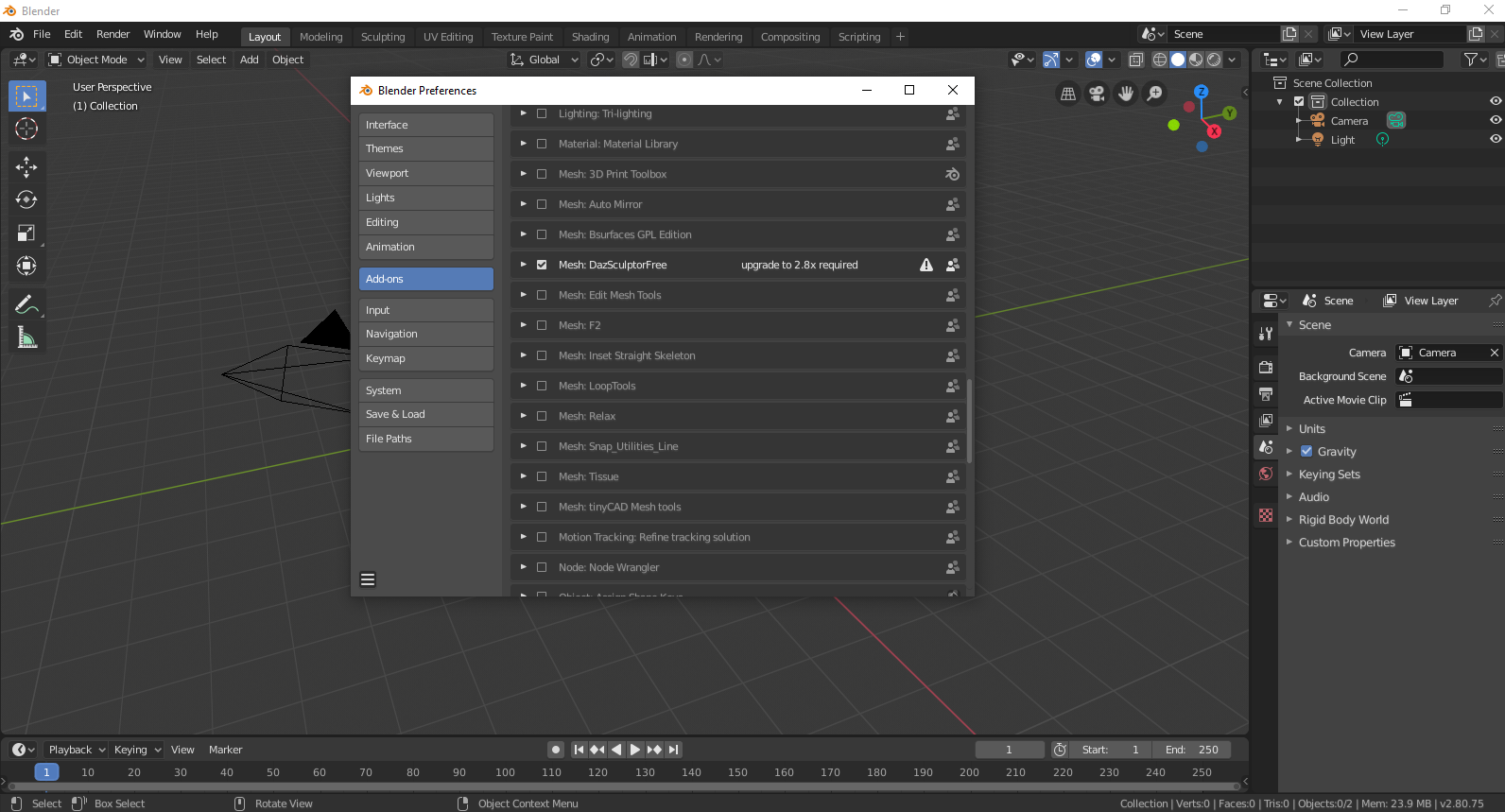Enable the Mesh: LoopTools add-on

click(542, 386)
